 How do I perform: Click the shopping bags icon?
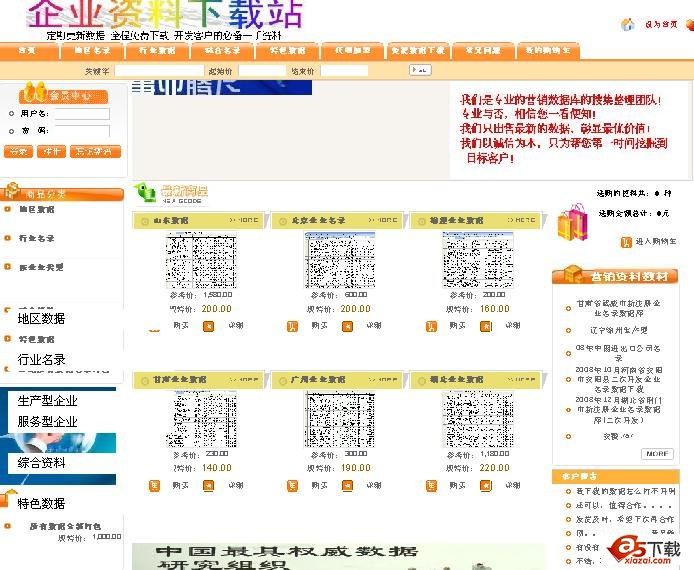[573, 222]
